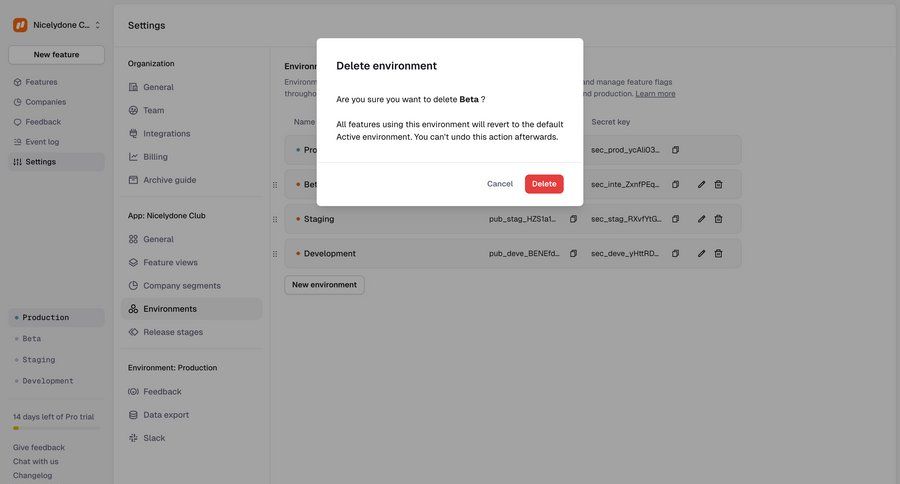900x484 pixels.
Task: Click the Data export database icon
Action: (x=133, y=415)
